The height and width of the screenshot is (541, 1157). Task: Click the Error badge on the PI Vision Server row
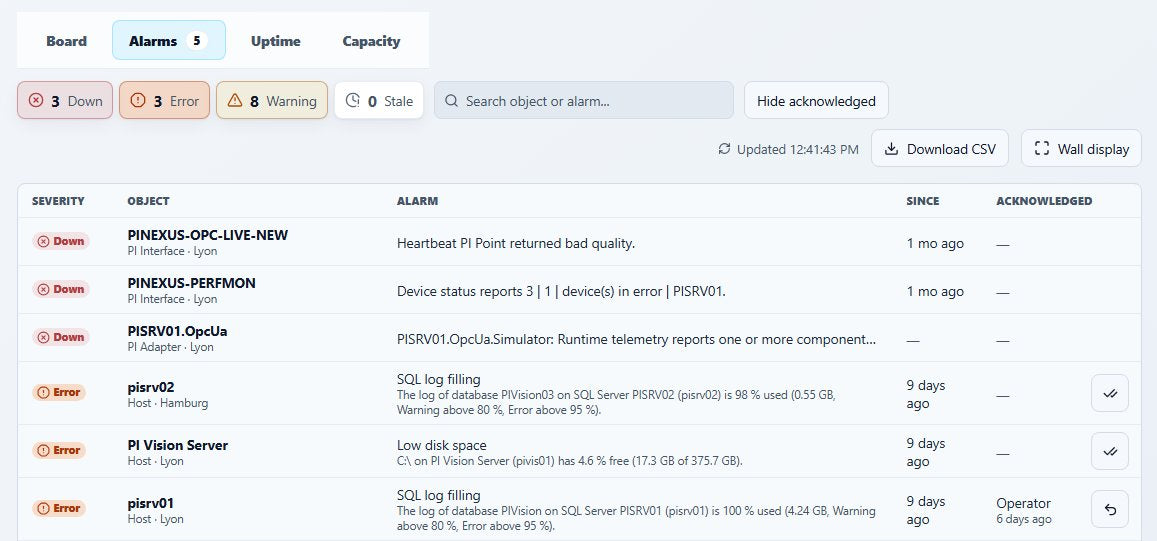59,450
